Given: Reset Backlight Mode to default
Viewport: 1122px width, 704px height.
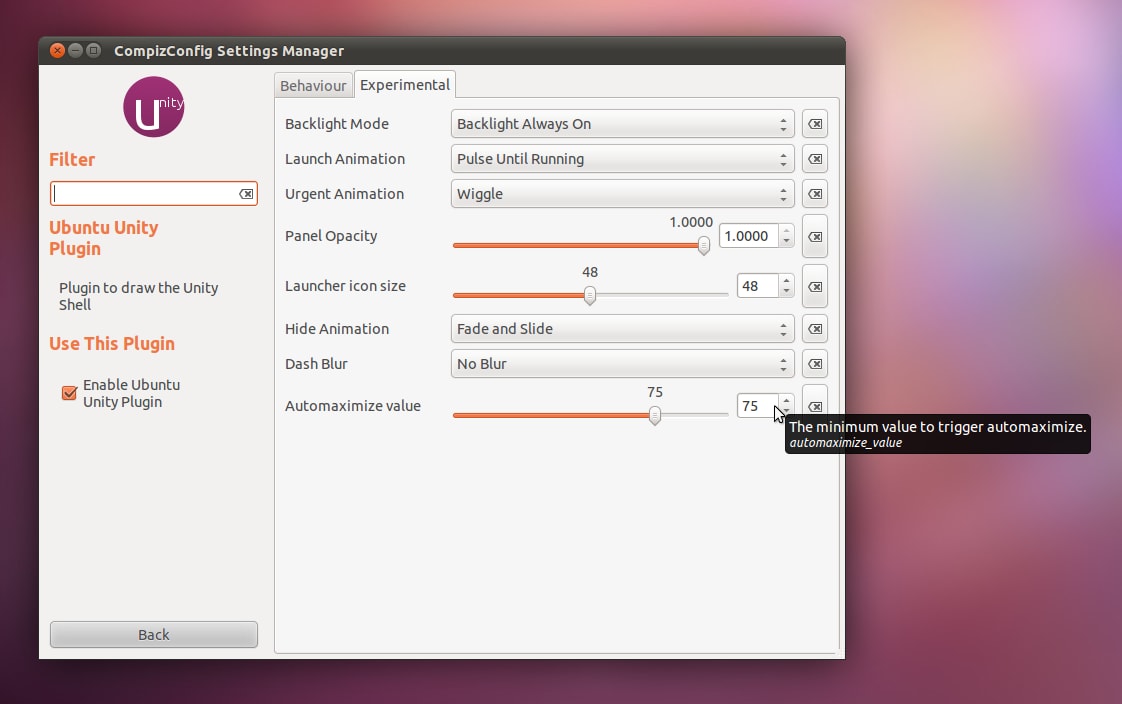Looking at the screenshot, I should pyautogui.click(x=815, y=124).
